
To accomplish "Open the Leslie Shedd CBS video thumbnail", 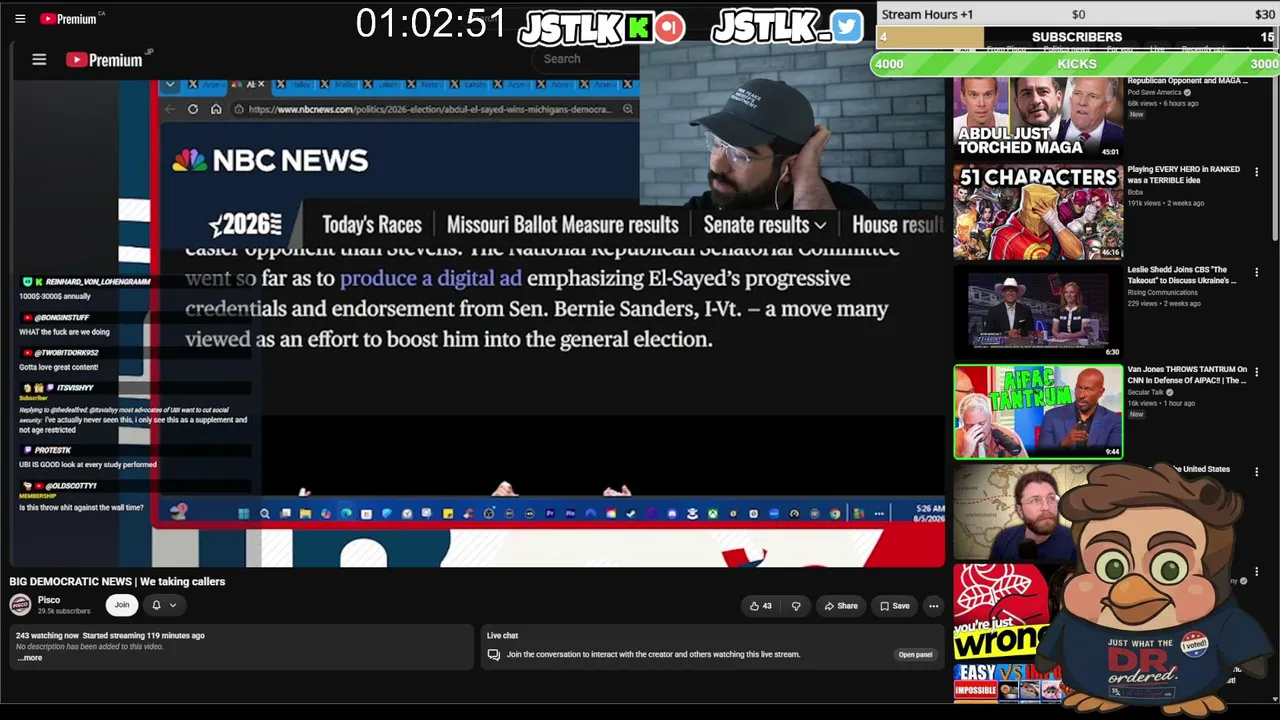I will point(1038,312).
